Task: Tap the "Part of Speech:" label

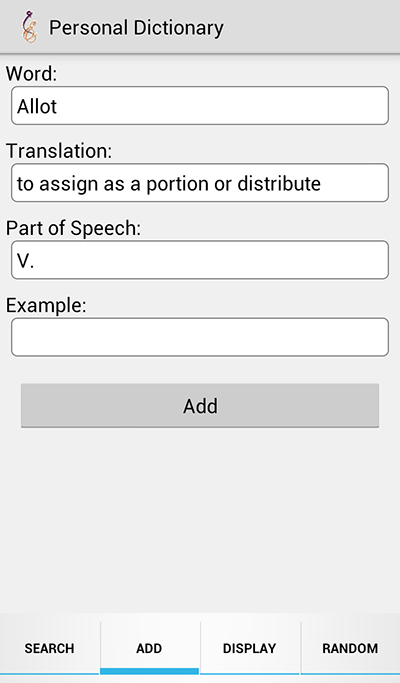Action: click(73, 228)
